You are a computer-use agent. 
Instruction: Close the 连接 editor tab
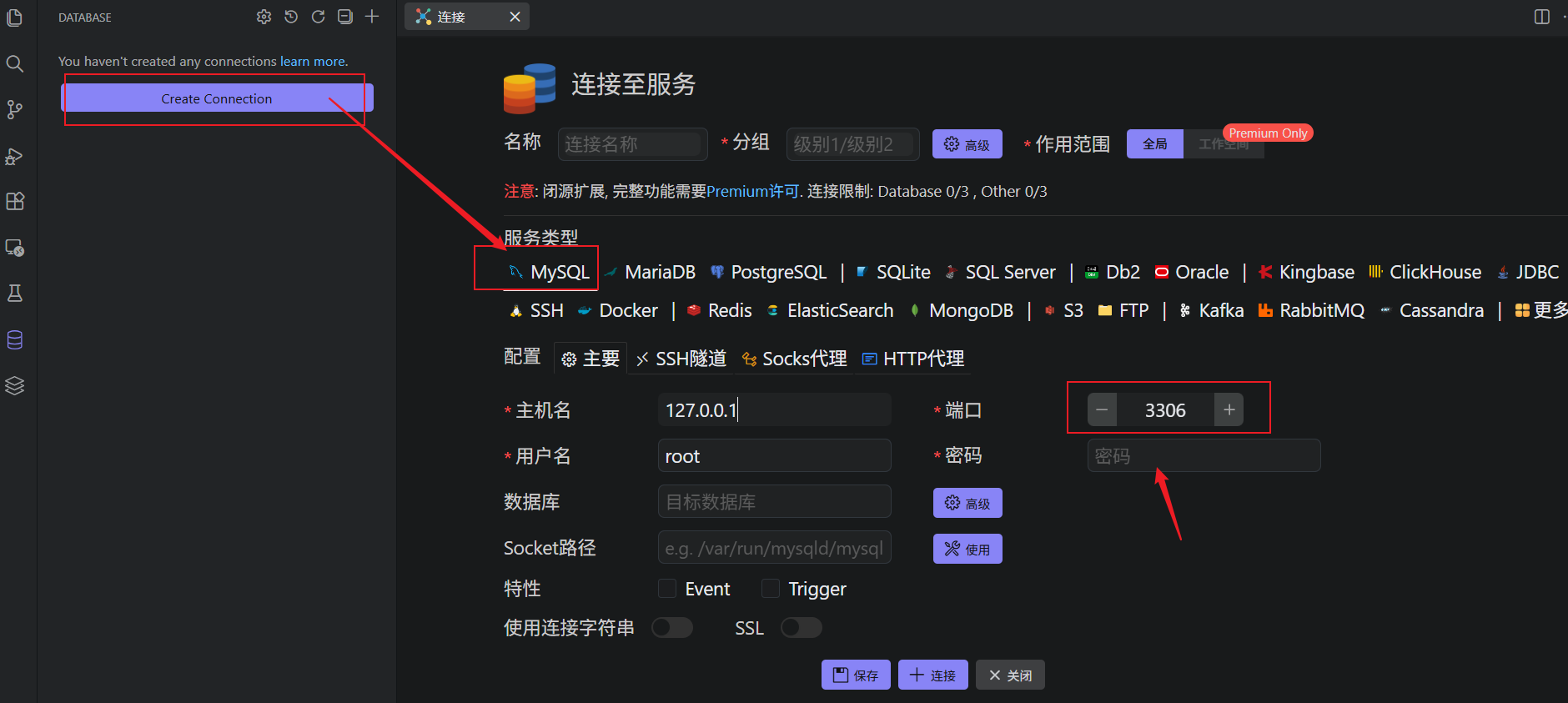point(515,17)
